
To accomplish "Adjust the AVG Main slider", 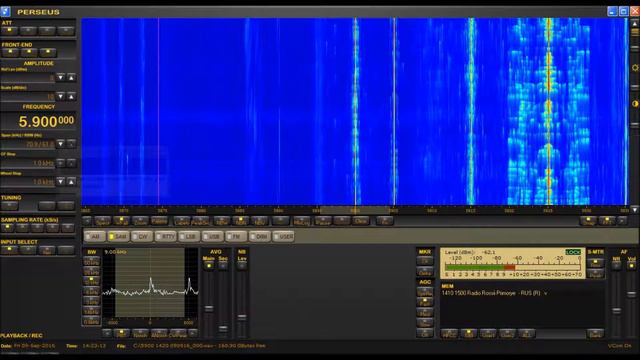I will point(209,309).
